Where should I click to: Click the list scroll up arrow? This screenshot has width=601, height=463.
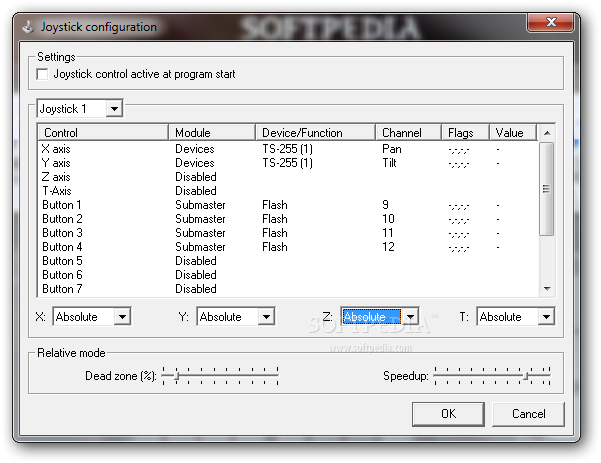click(x=547, y=133)
